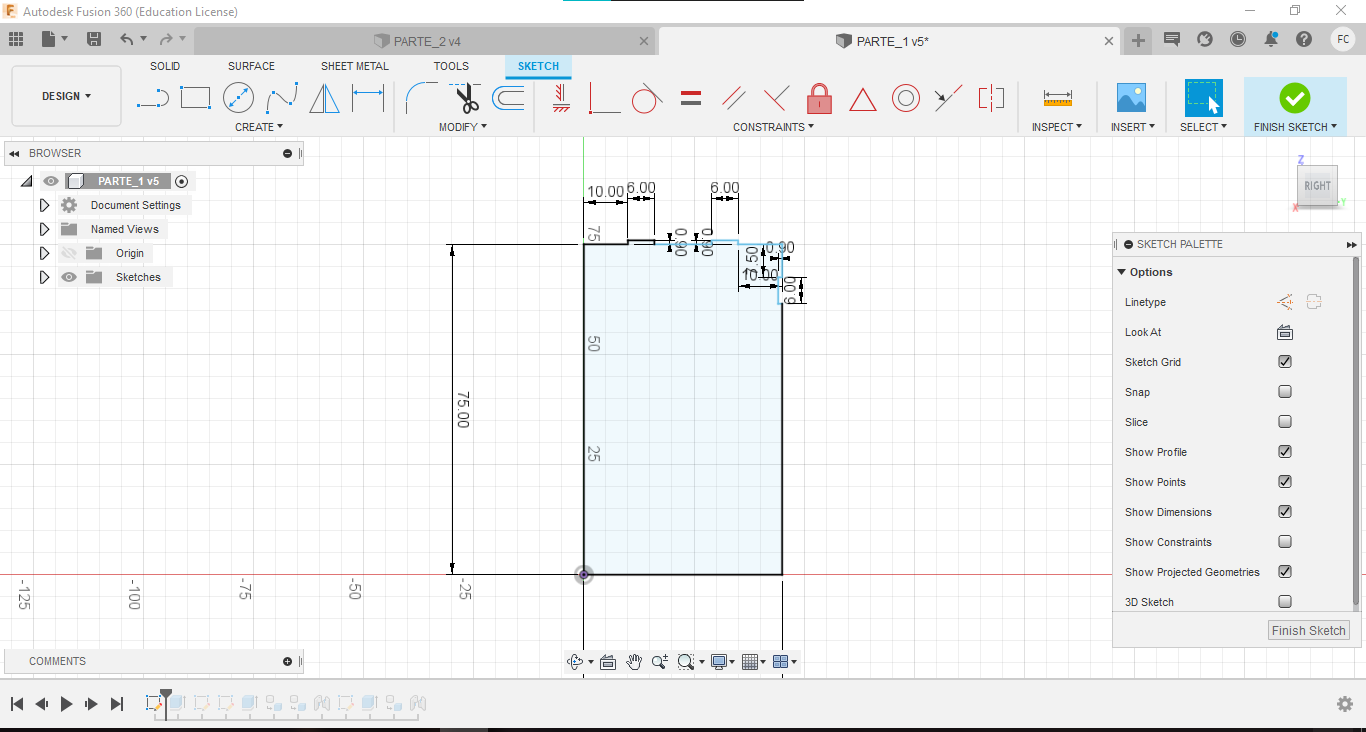Switch to the SURFACE tab

[x=251, y=66]
